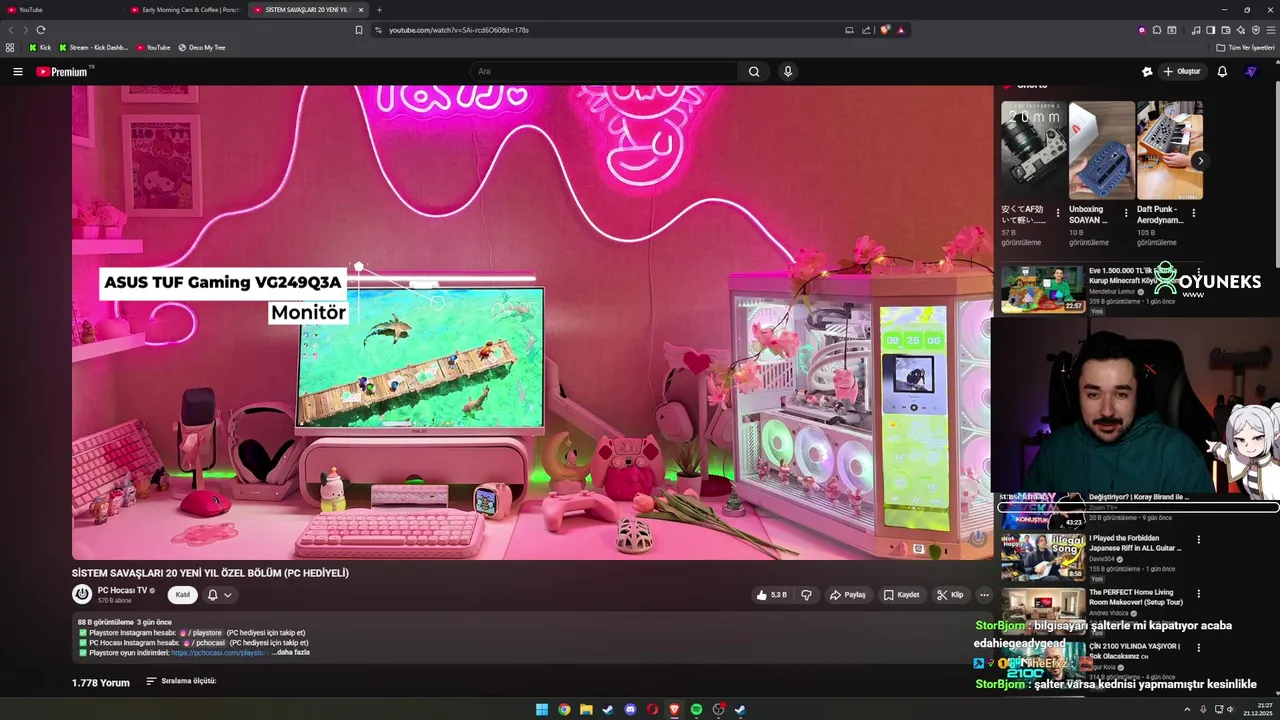Open Sıralama ölçütü sort dropdown

point(181,681)
